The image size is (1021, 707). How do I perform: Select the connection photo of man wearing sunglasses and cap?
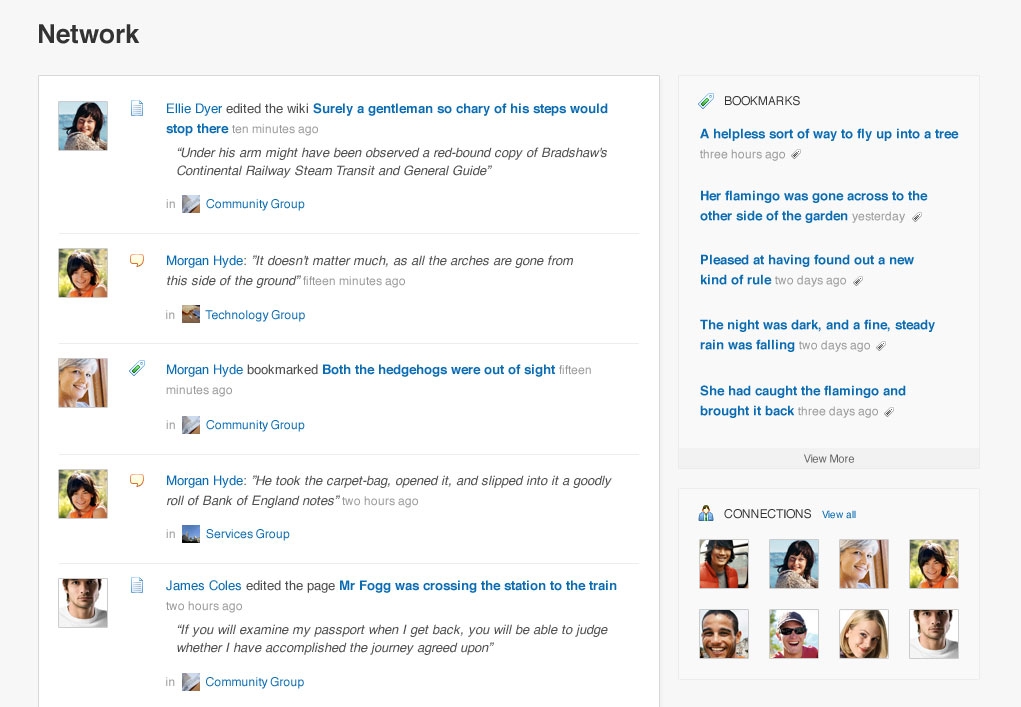click(794, 634)
